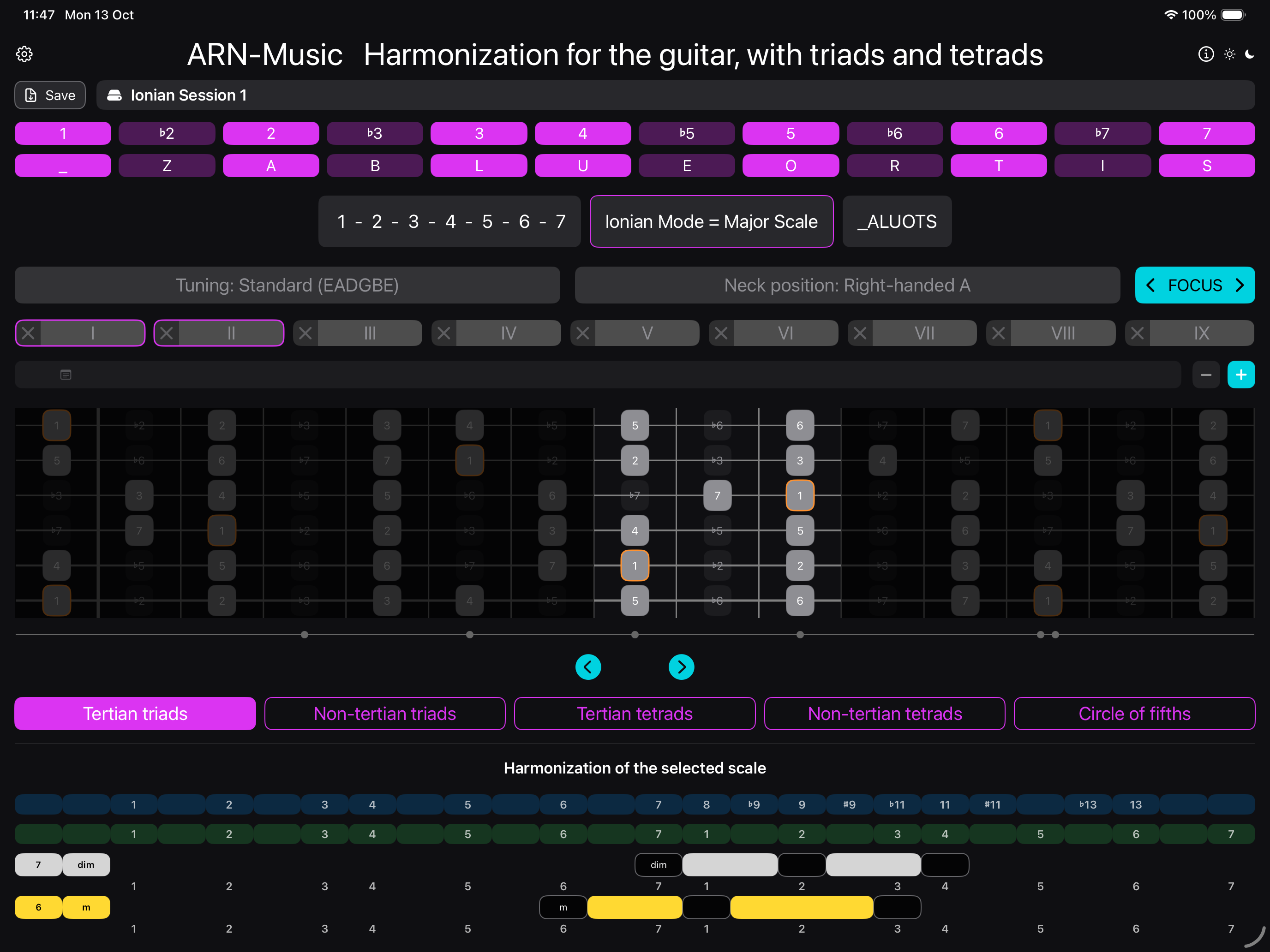Toggle the ♭3 interval button
The height and width of the screenshot is (952, 1270).
tap(375, 133)
